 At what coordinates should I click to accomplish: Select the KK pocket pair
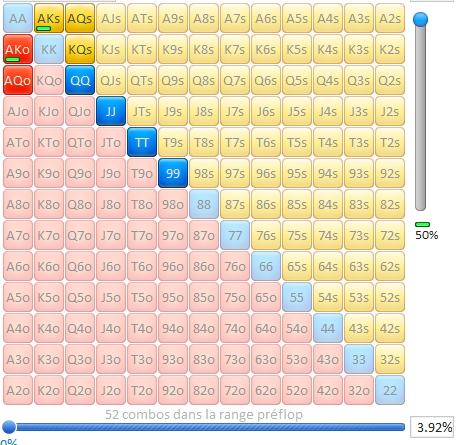[49, 49]
